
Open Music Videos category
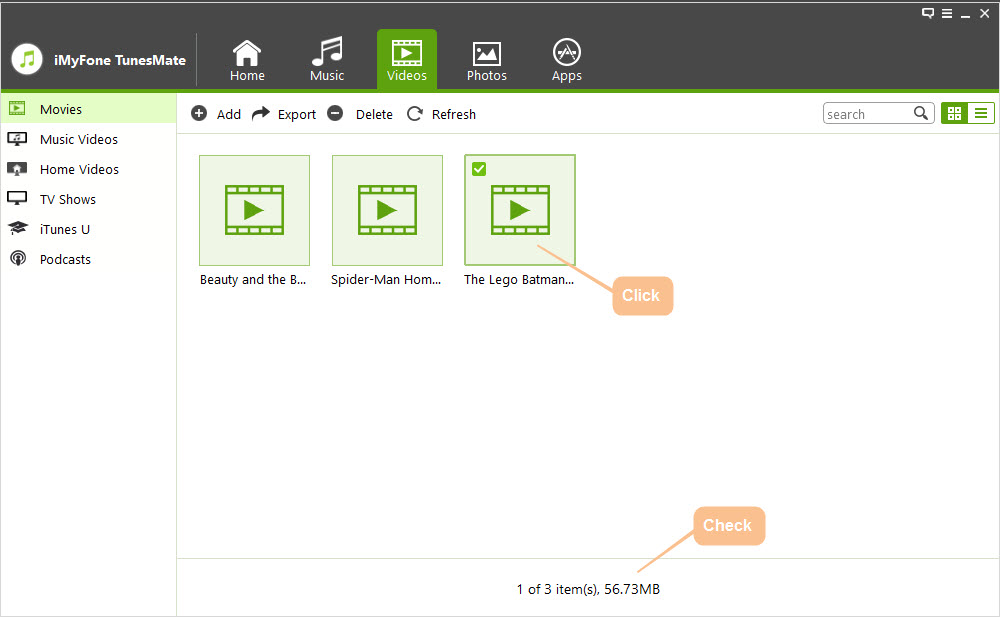point(89,139)
